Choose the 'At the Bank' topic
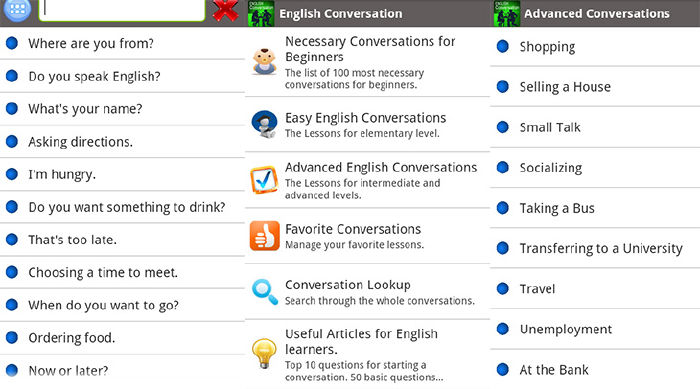700x389 pixels. pyautogui.click(x=595, y=370)
